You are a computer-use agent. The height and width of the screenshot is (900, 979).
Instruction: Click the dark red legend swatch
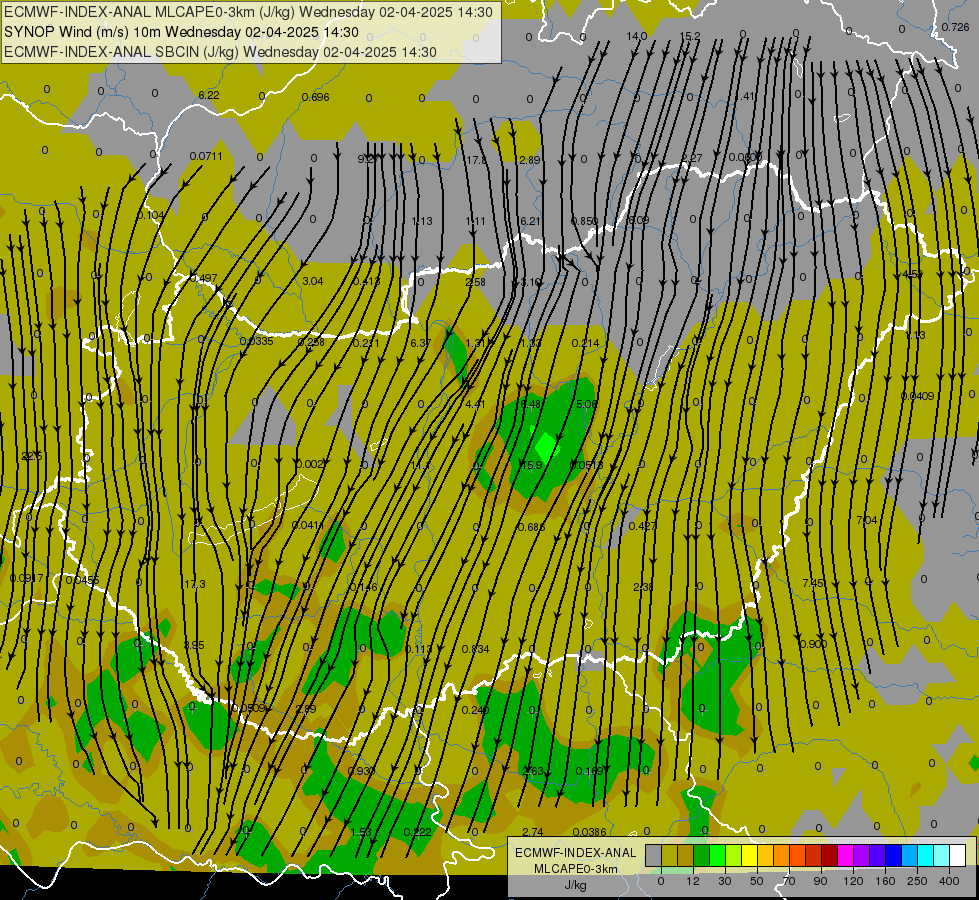pyautogui.click(x=829, y=855)
